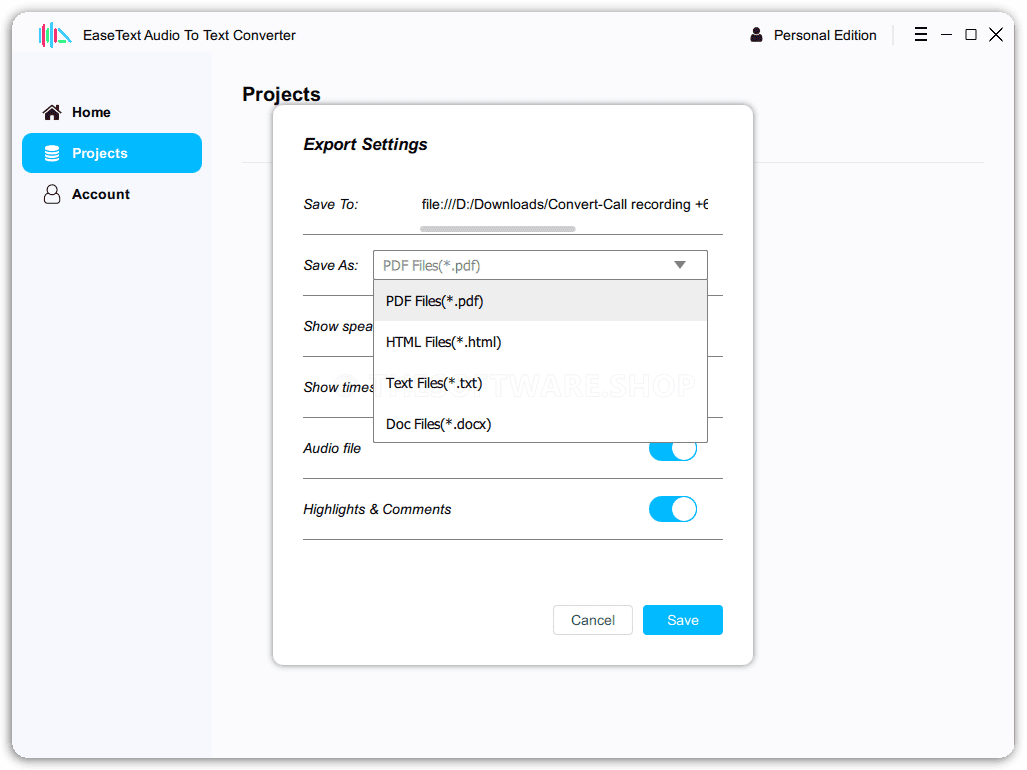Image resolution: width=1027 pixels, height=770 pixels.
Task: Click the EaseText waveform logo icon
Action: click(x=54, y=35)
